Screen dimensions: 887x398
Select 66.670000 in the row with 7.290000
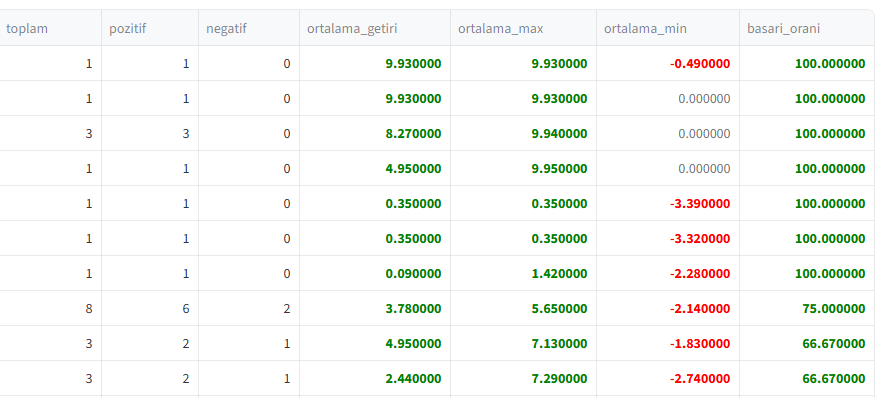point(807,379)
